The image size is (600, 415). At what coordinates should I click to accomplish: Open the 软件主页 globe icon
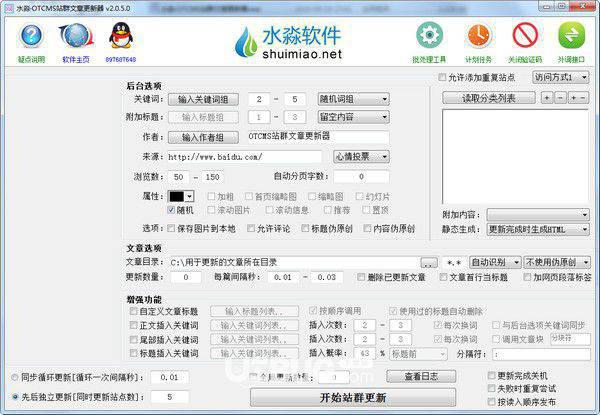pyautogui.click(x=76, y=36)
